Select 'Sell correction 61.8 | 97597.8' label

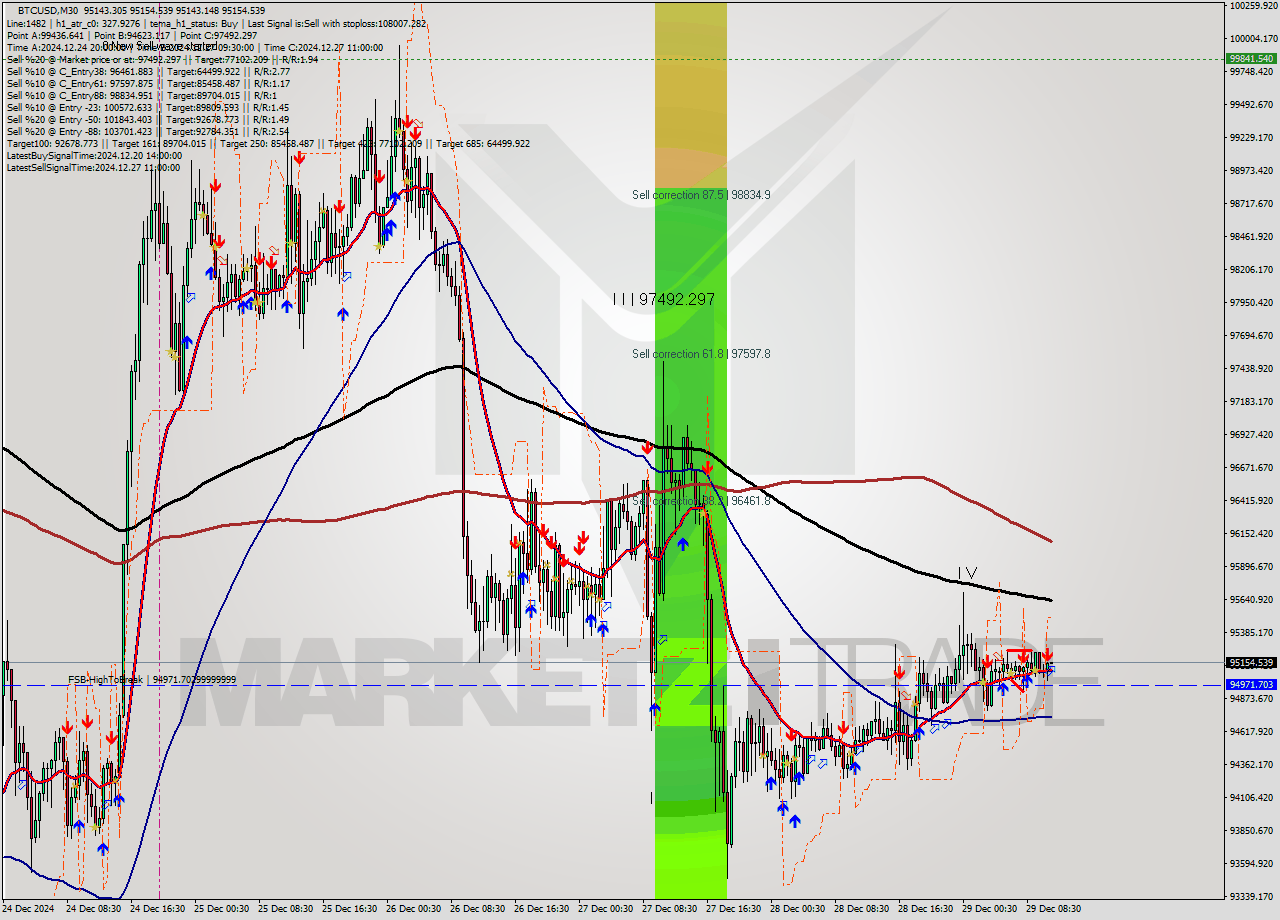[701, 354]
